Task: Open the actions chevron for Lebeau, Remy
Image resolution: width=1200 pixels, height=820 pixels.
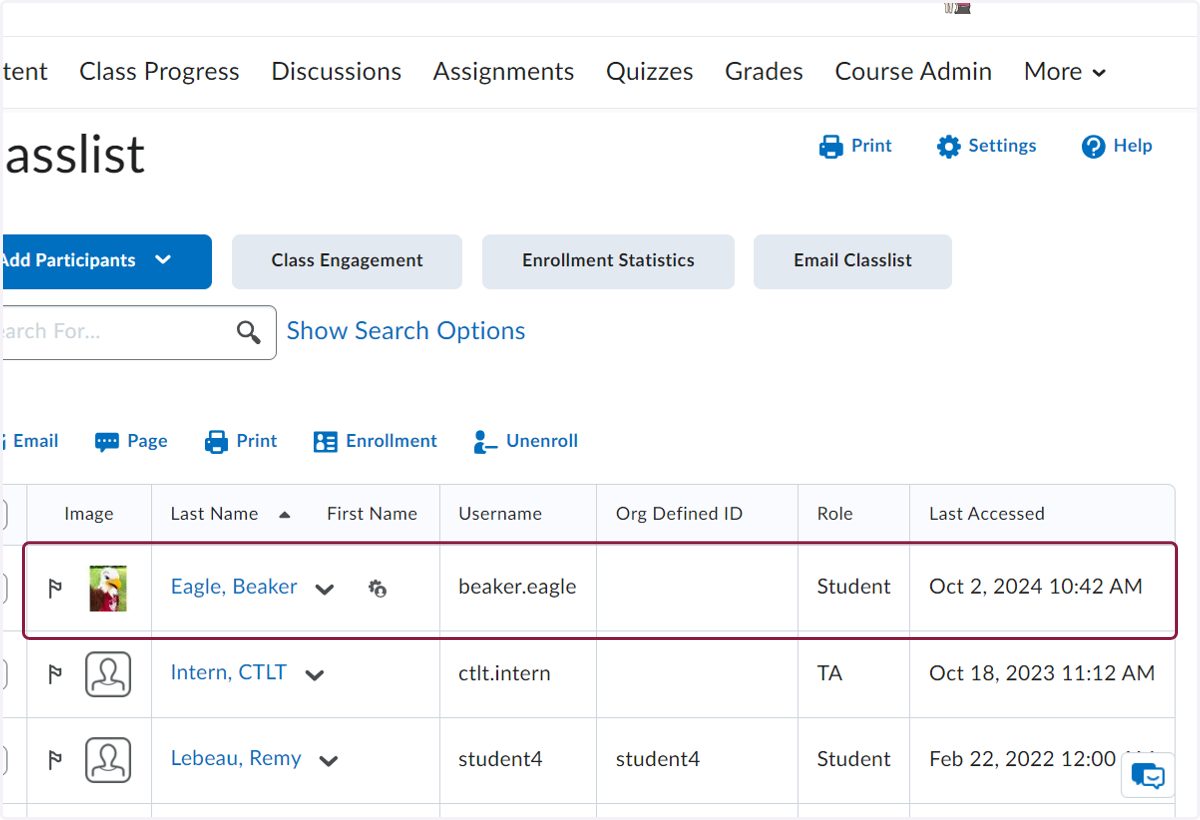Action: coord(328,761)
